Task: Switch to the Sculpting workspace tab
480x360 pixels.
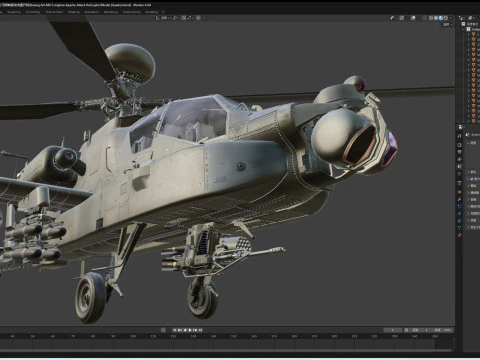Action: pyautogui.click(x=14, y=12)
